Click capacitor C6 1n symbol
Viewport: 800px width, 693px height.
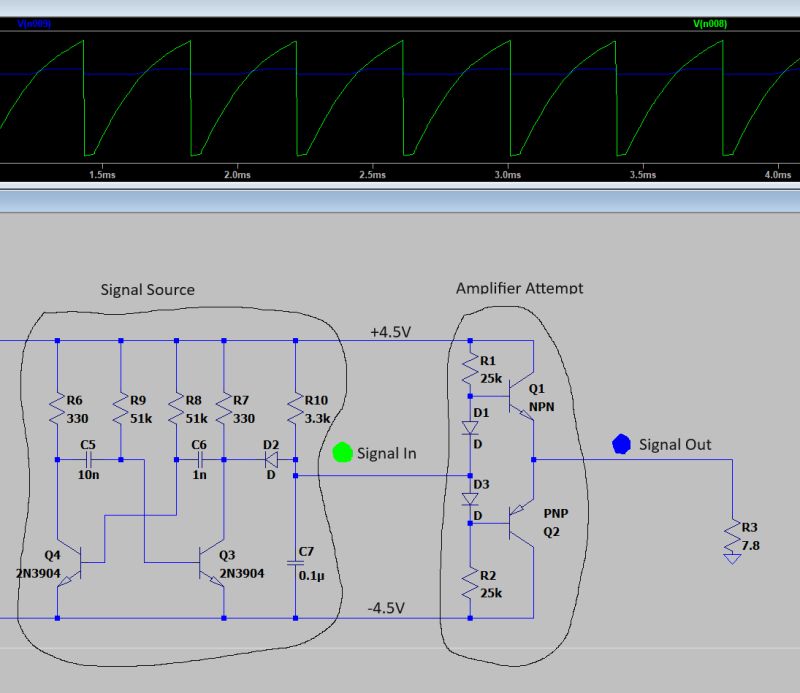point(200,460)
